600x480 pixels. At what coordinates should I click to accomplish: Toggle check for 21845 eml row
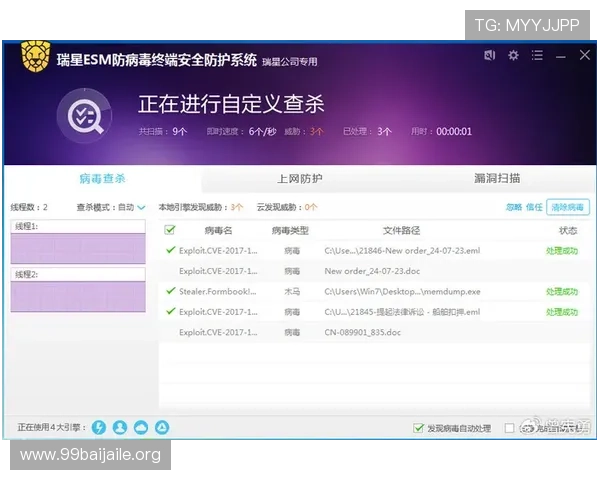pyautogui.click(x=171, y=311)
